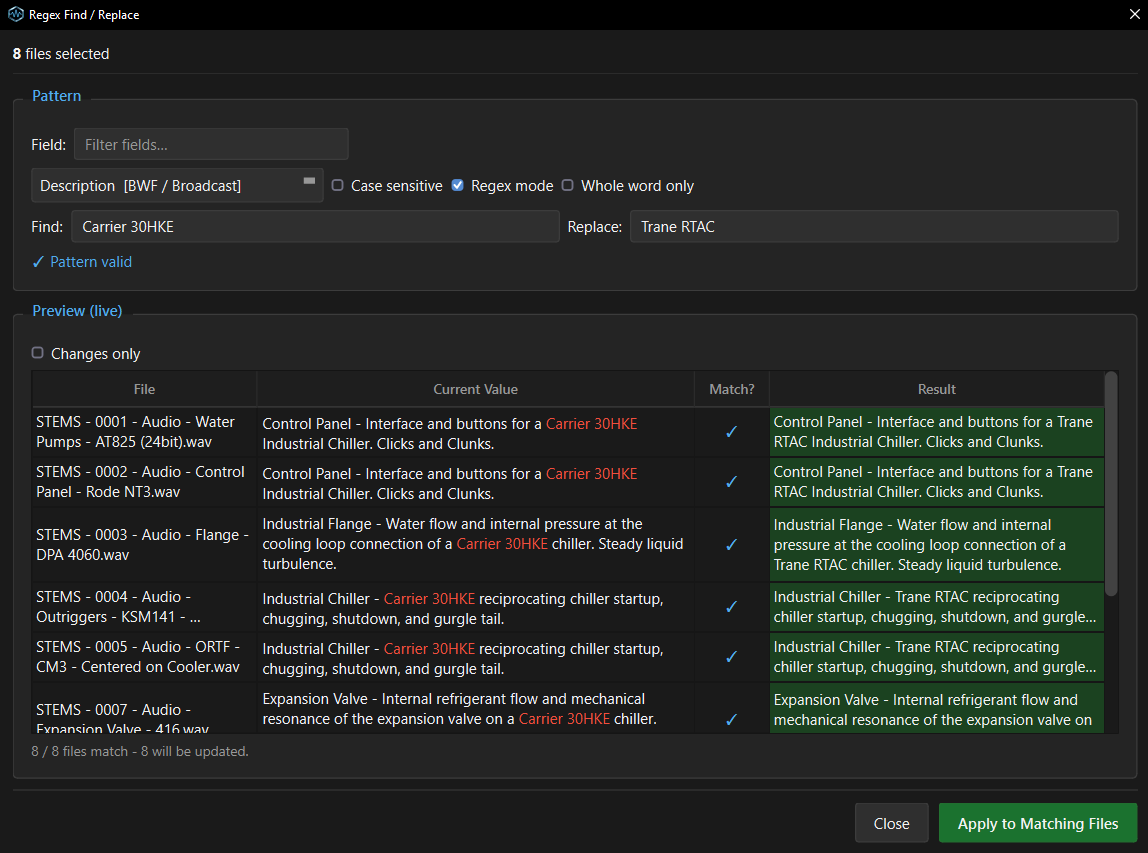Viewport: 1148px width, 853px height.
Task: Enable the Case sensitive checkbox
Action: point(338,185)
